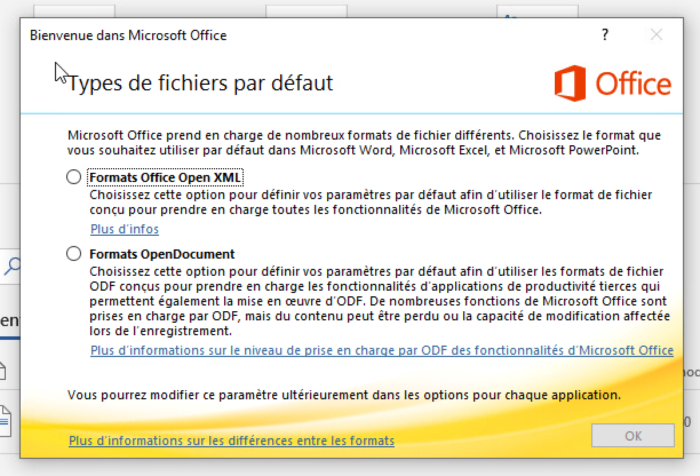Click the Formats OpenDocument label text
This screenshot has height=476, width=700.
pyautogui.click(x=162, y=254)
